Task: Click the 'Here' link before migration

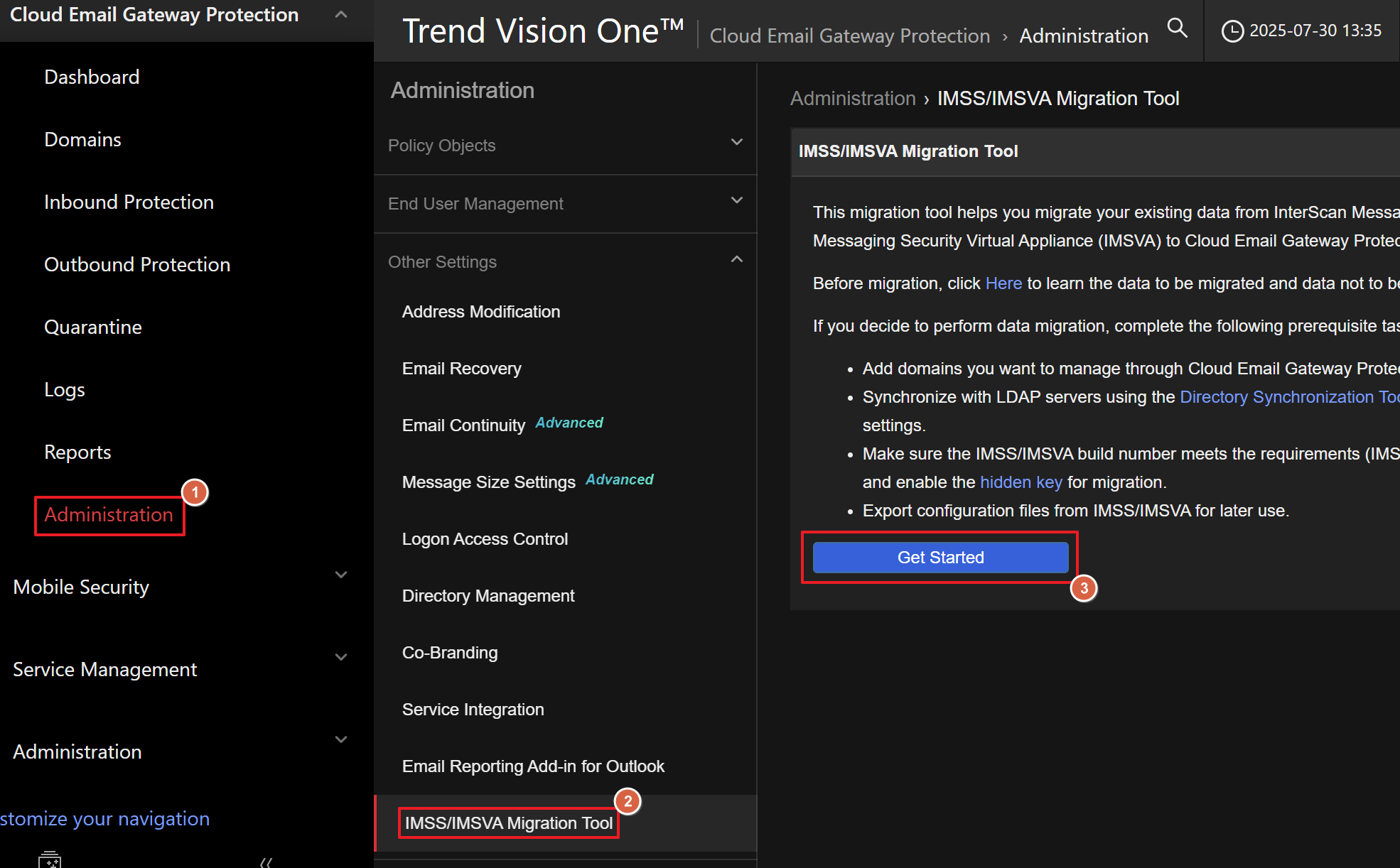Action: [x=1003, y=283]
